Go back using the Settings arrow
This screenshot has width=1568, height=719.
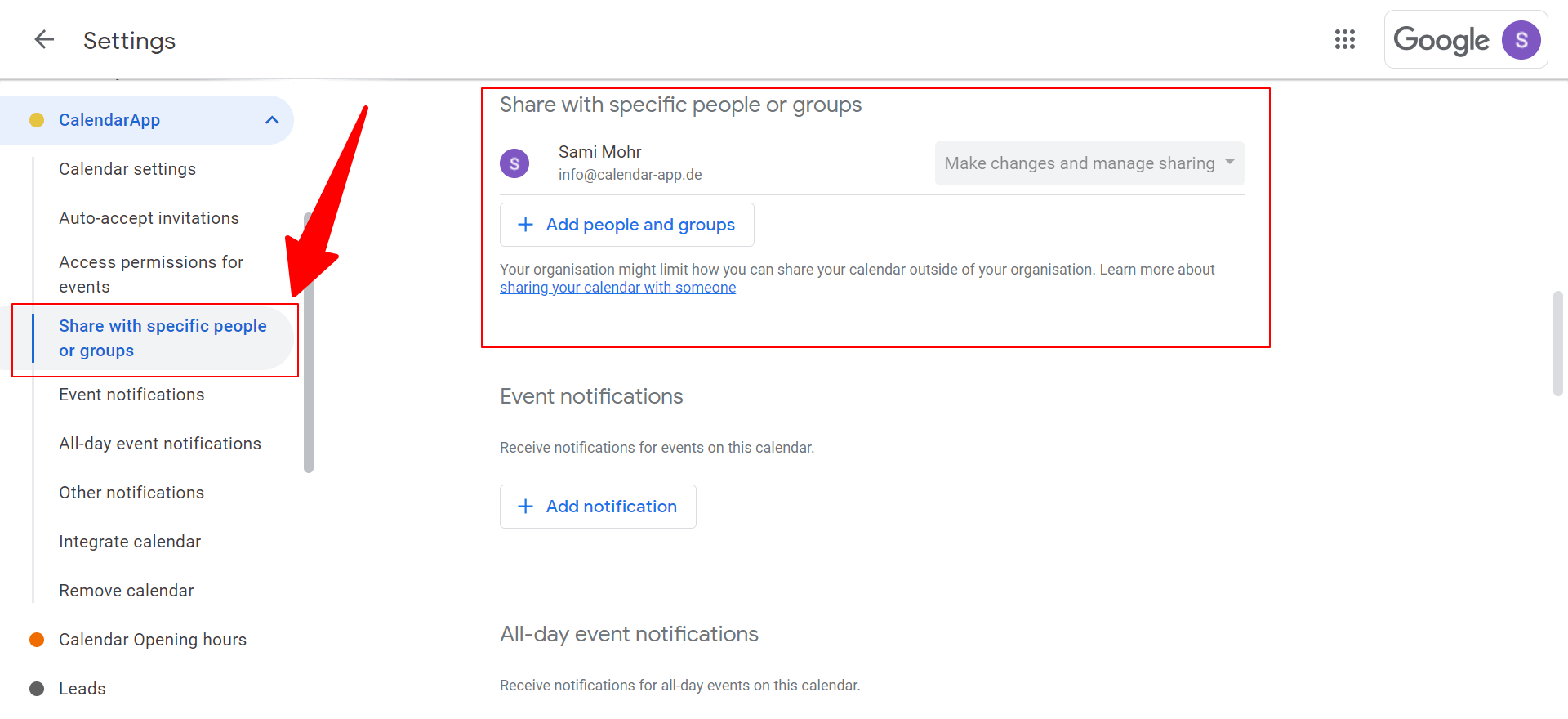tap(44, 39)
